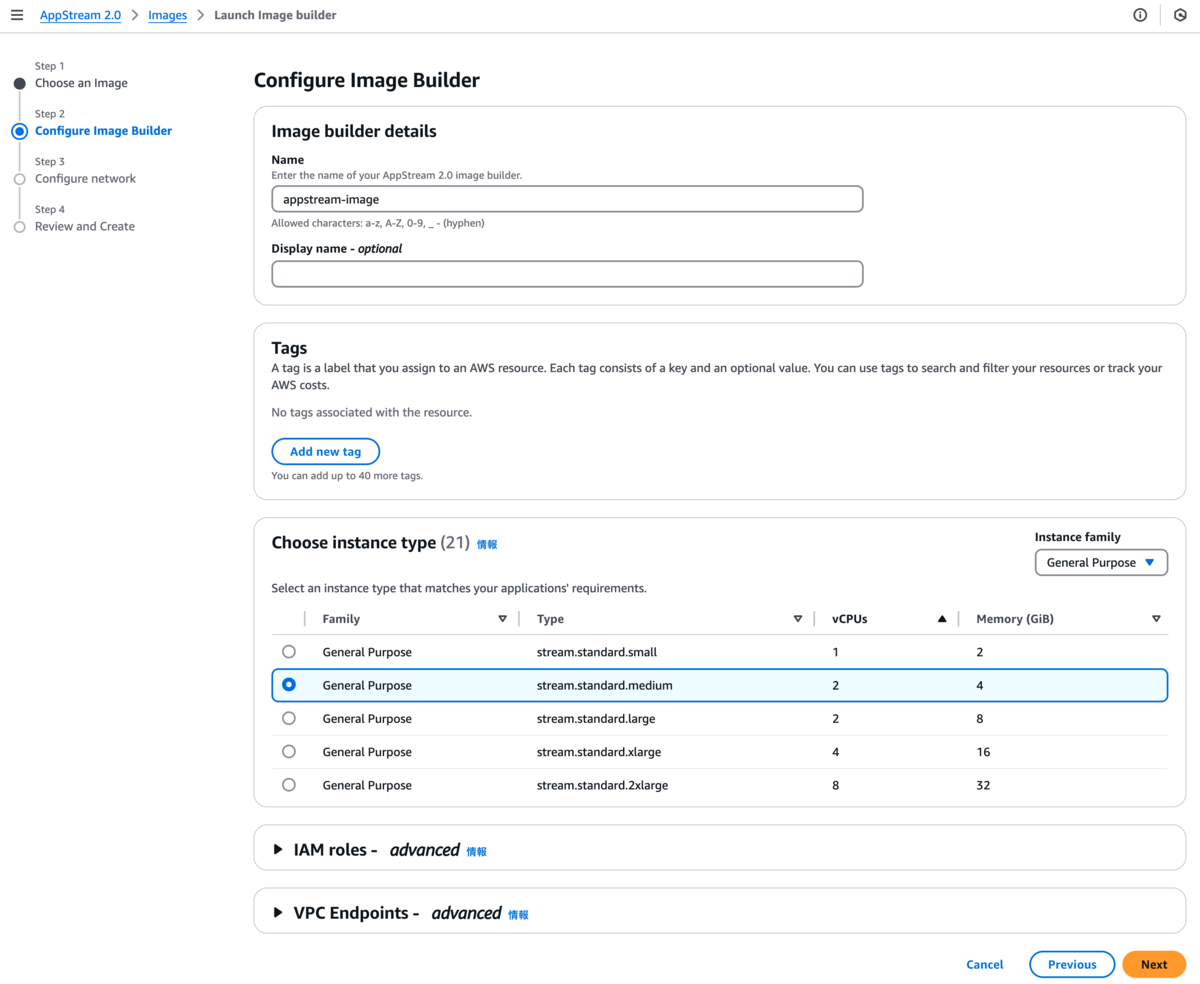1200x984 pixels.
Task: Go to Step 1 Choose an Image
Action: pyautogui.click(x=81, y=83)
